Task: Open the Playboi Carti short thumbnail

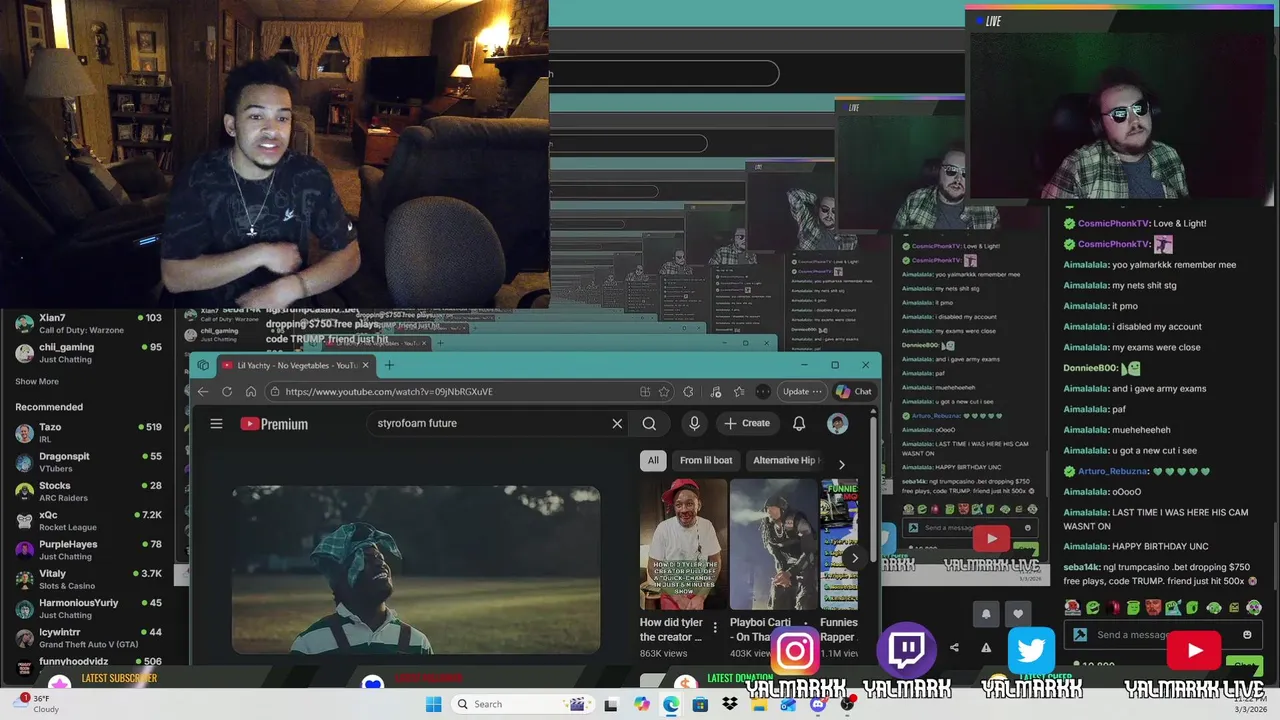Action: pos(774,545)
